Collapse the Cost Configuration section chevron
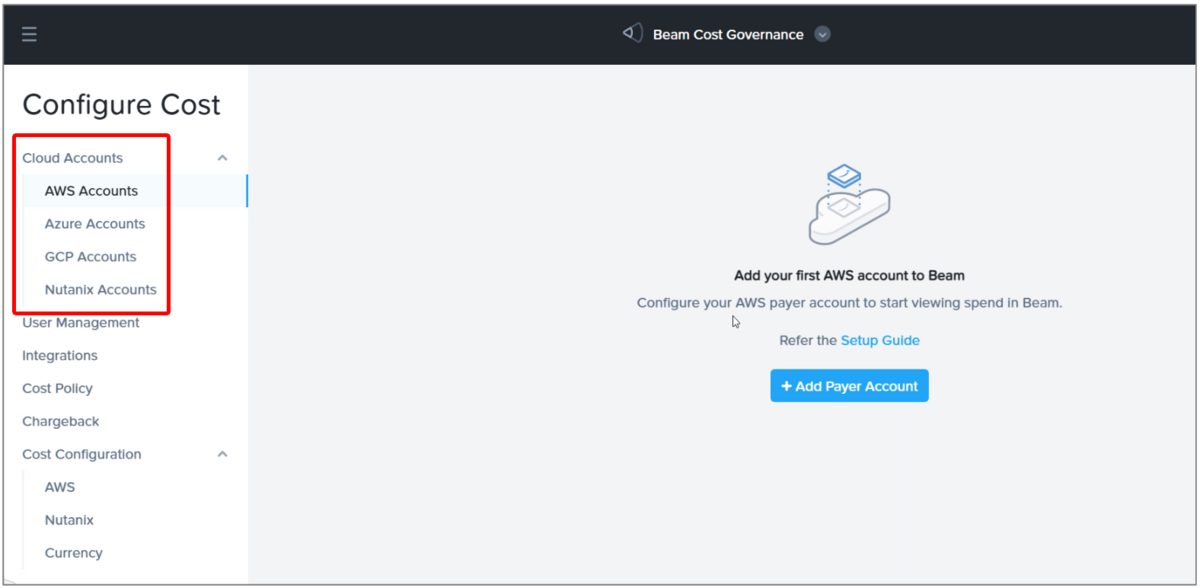The image size is (1200, 588). [x=223, y=454]
